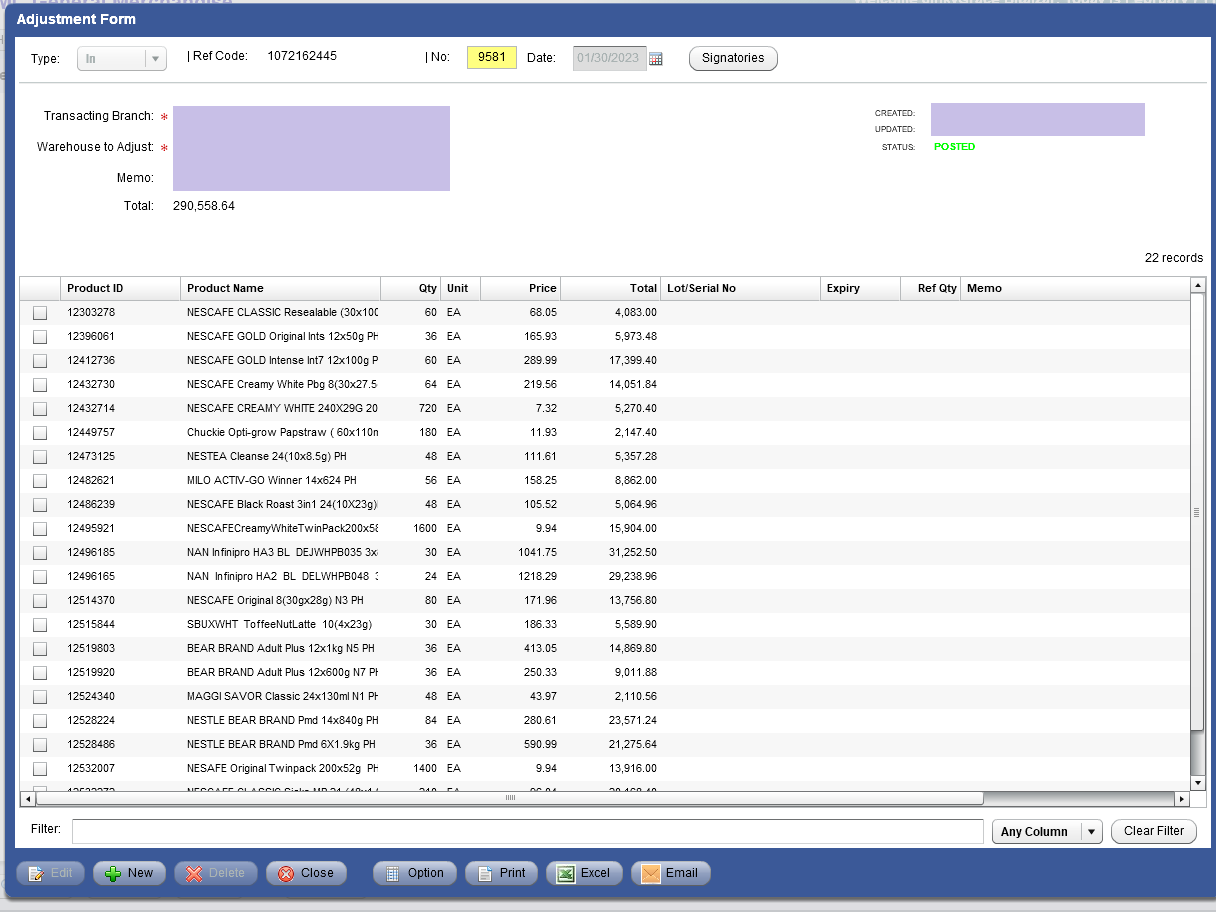The width and height of the screenshot is (1216, 912).
Task: Sort by Product Name column header
Action: [280, 288]
